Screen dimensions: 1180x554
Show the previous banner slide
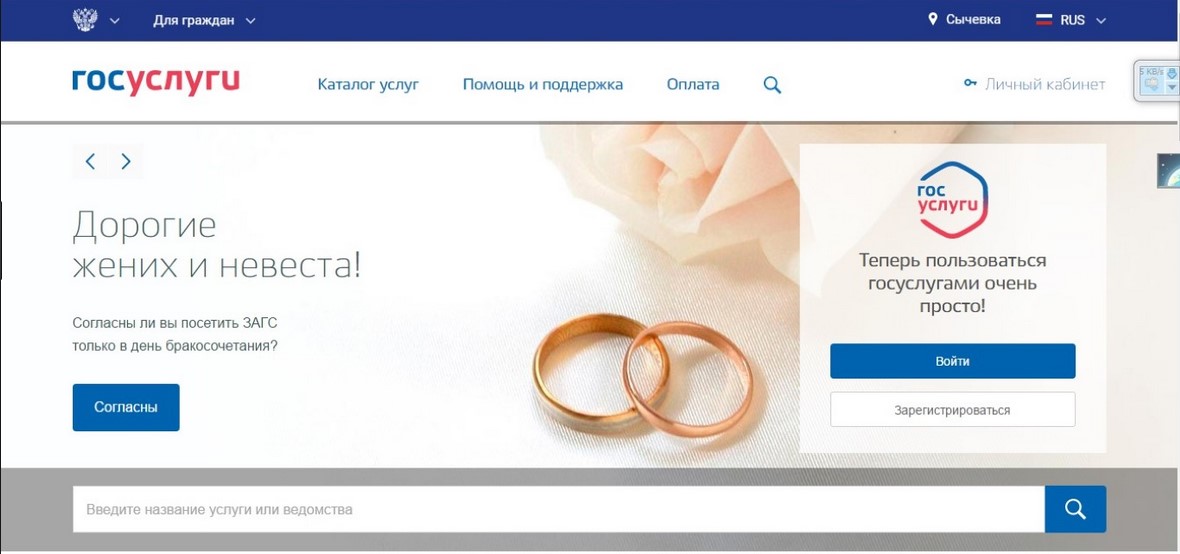(90, 161)
